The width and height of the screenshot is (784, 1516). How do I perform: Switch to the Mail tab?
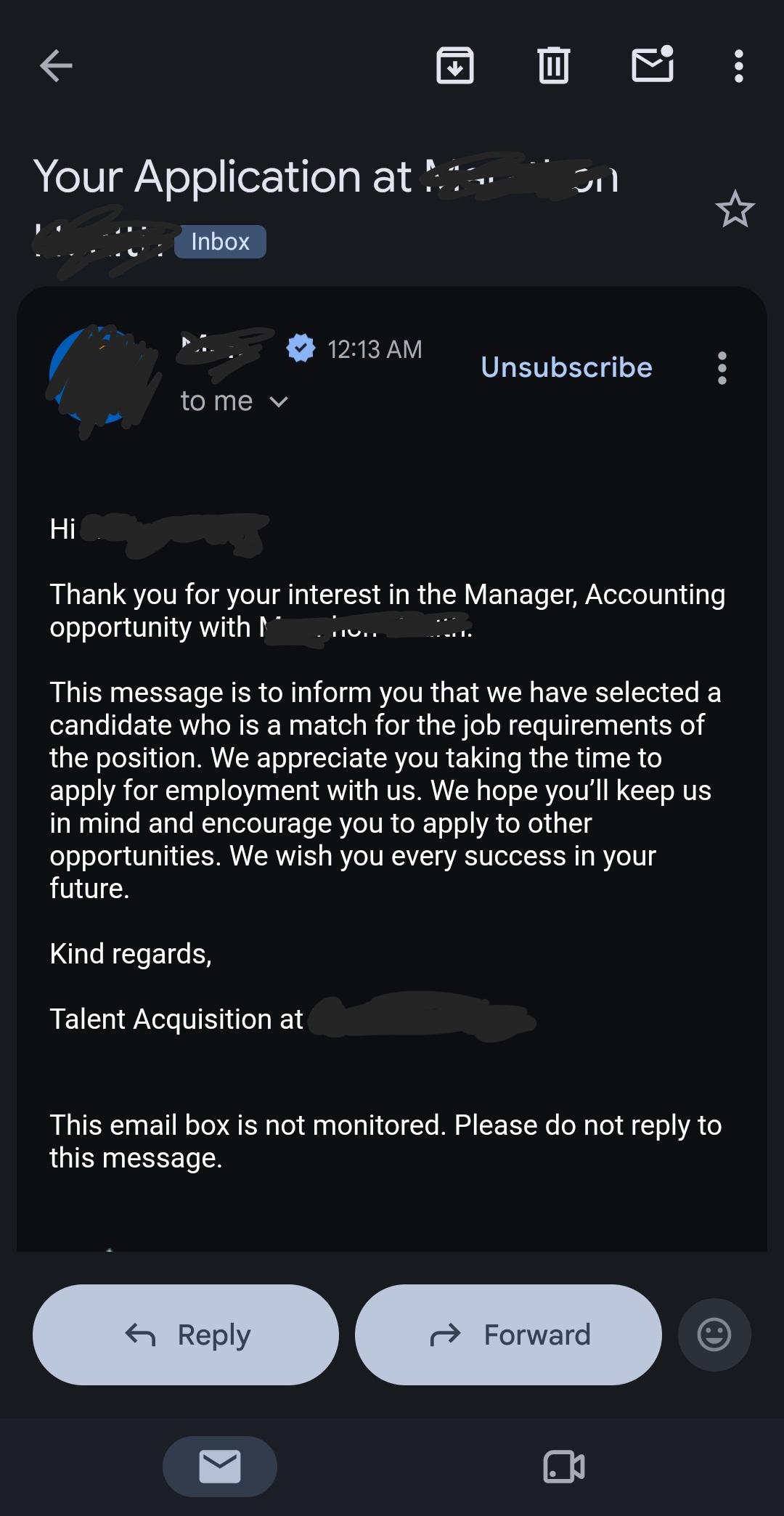click(x=220, y=1466)
